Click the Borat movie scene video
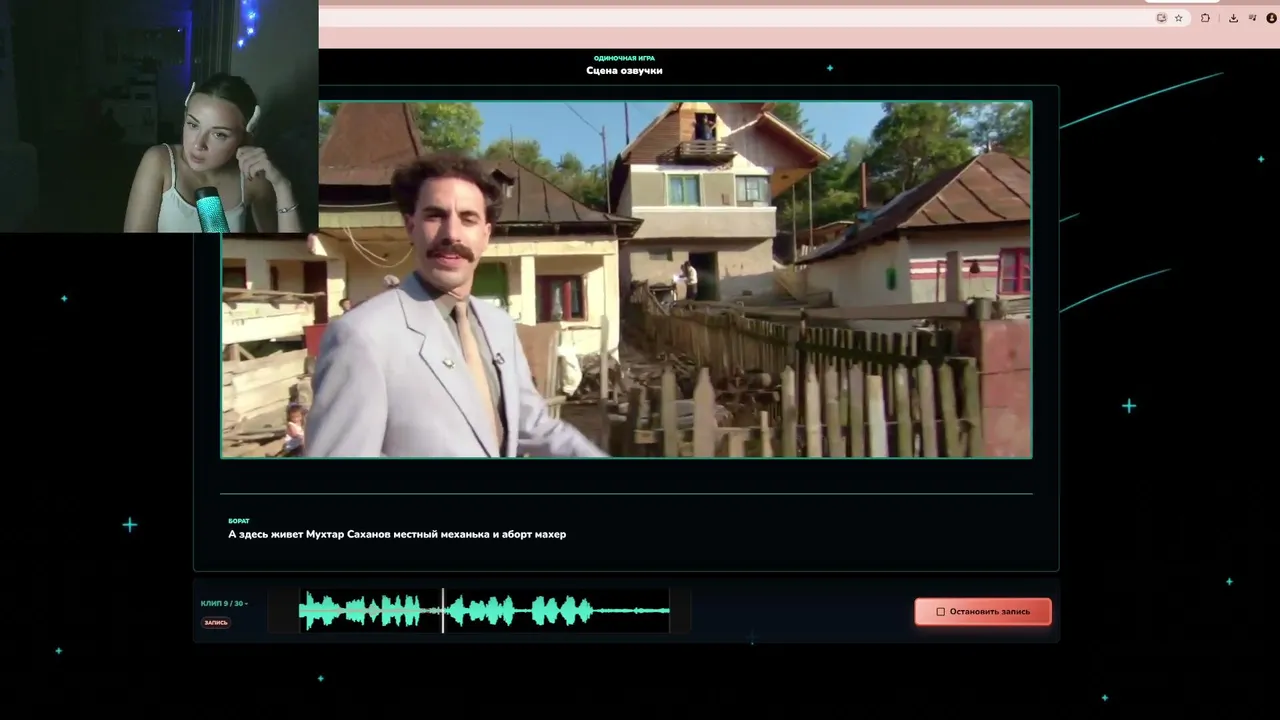This screenshot has width=1280, height=720. click(626, 279)
